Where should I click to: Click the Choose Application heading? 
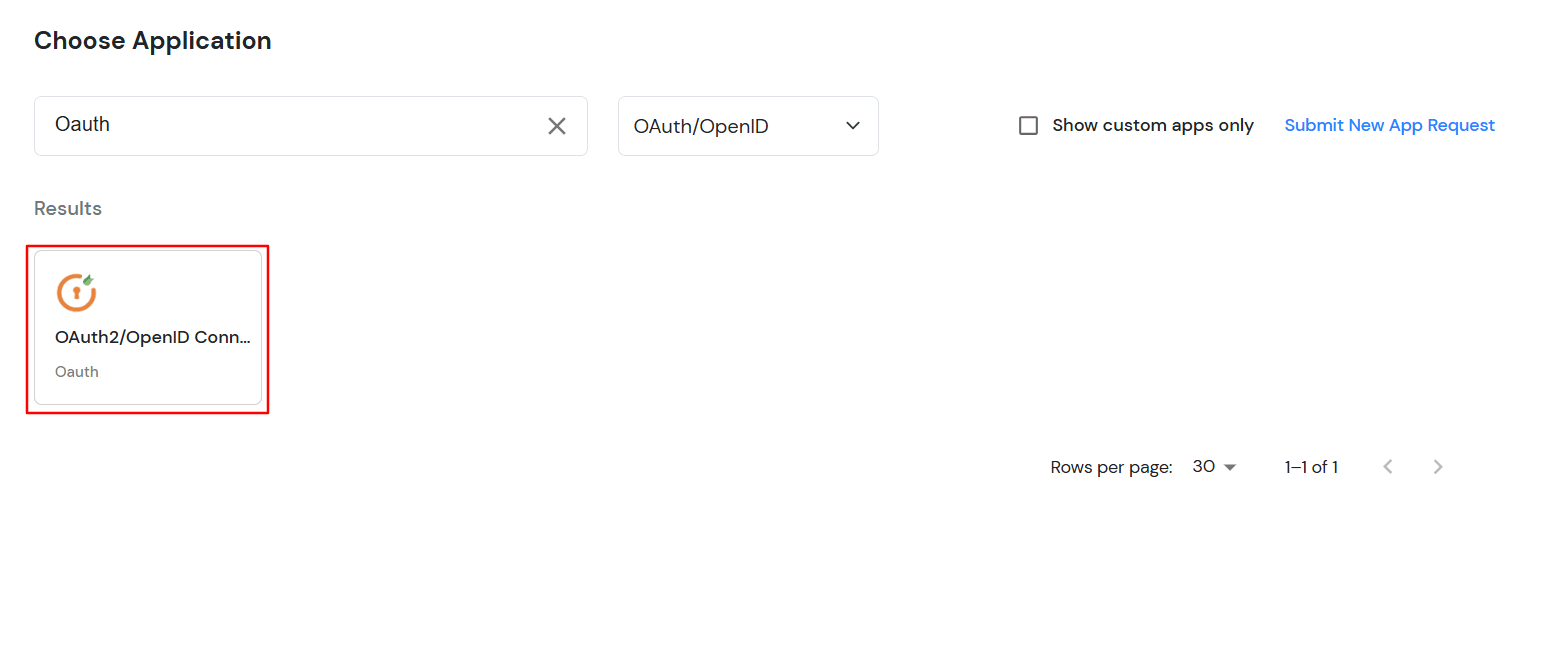pyautogui.click(x=152, y=41)
